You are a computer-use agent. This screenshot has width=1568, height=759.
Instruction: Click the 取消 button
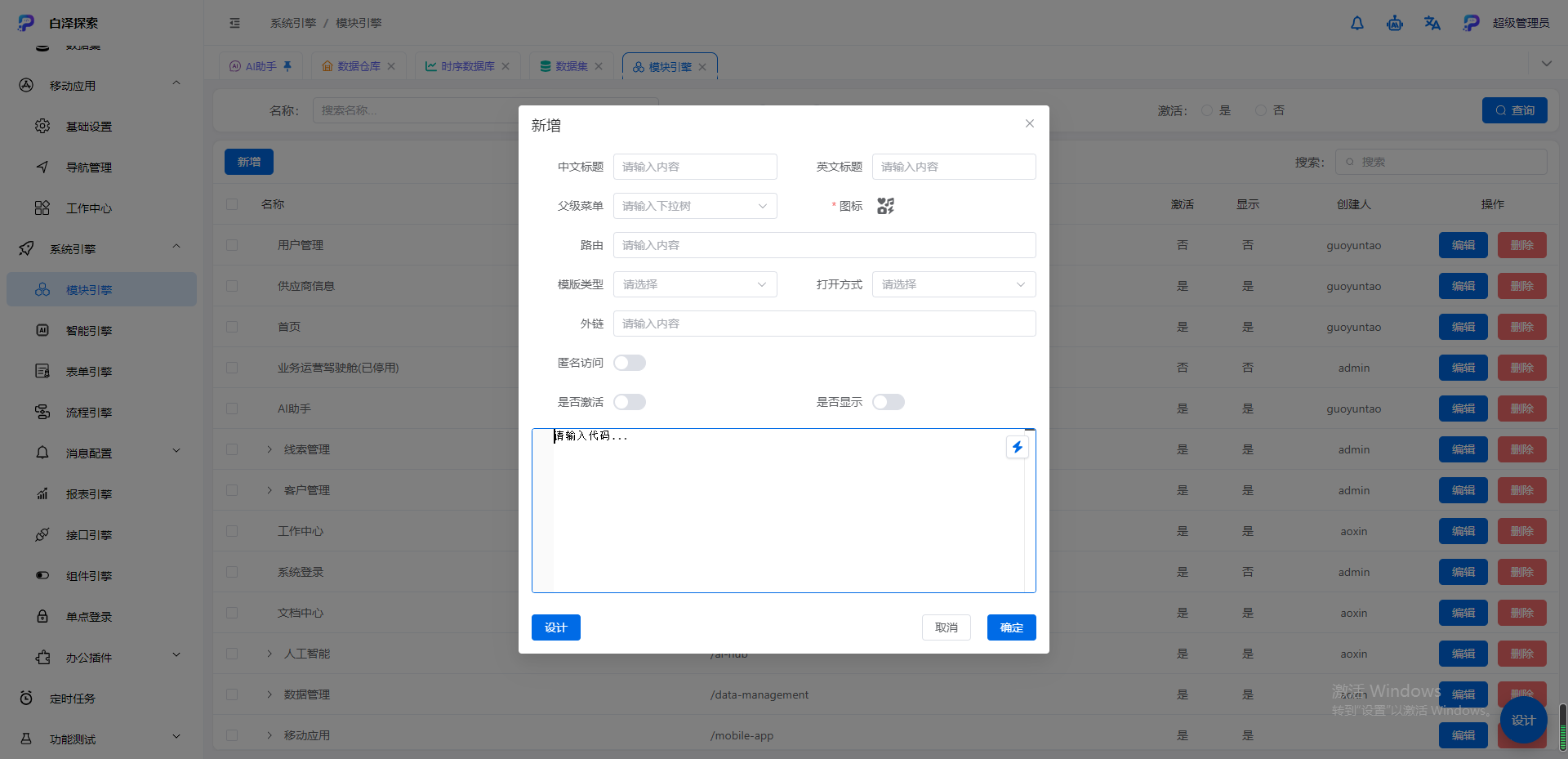(947, 627)
